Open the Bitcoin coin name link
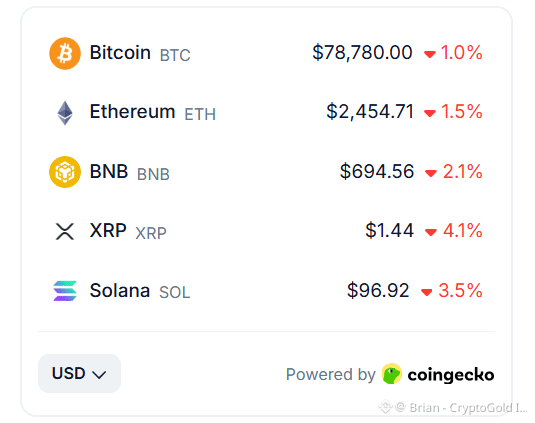 tap(120, 53)
